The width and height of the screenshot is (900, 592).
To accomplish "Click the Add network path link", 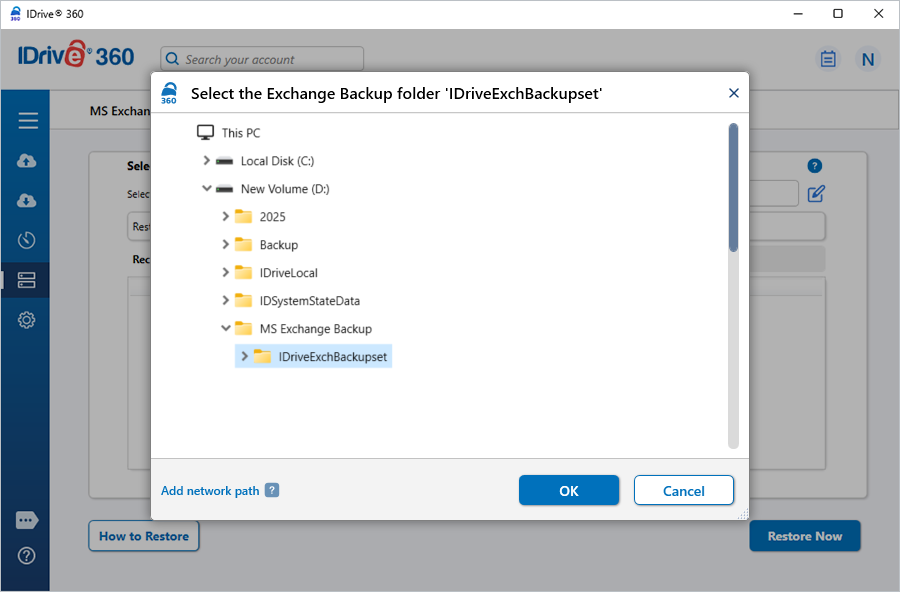I will (x=210, y=491).
